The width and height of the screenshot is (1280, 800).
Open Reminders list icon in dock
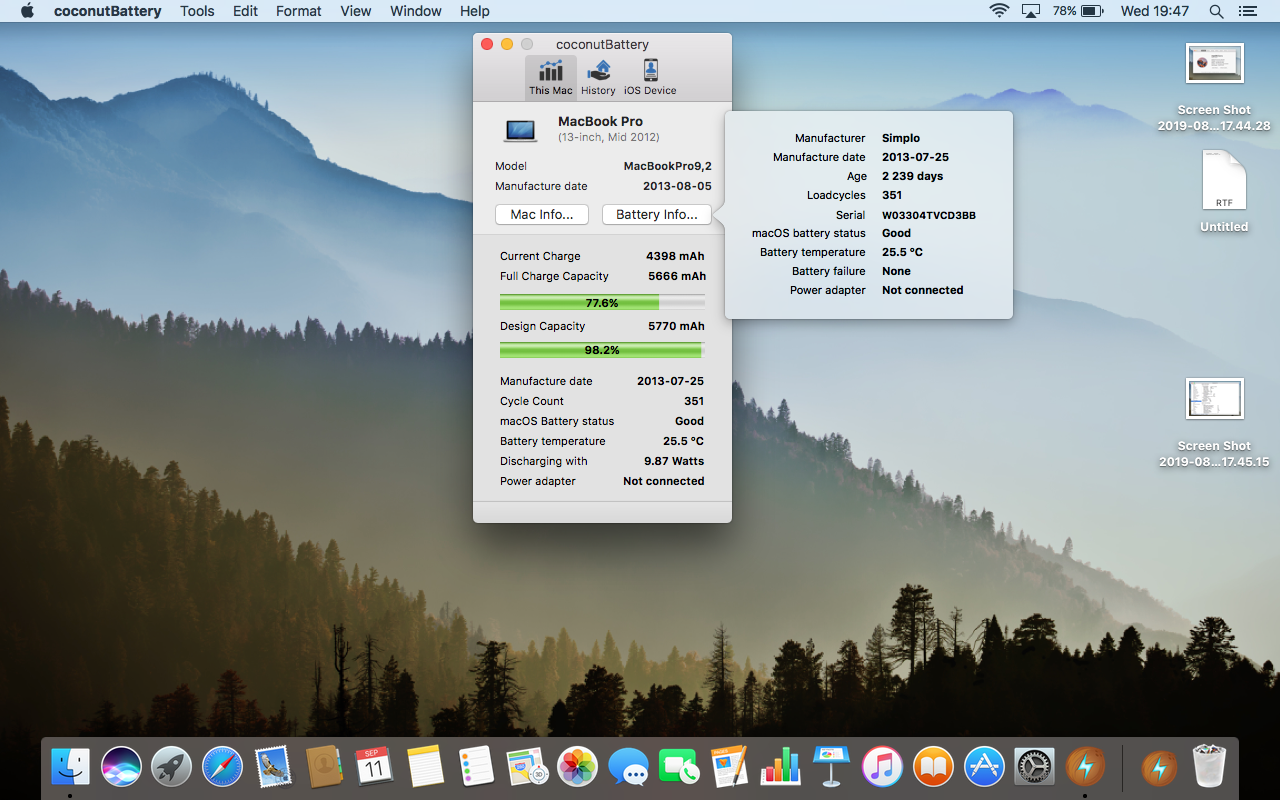coord(476,767)
